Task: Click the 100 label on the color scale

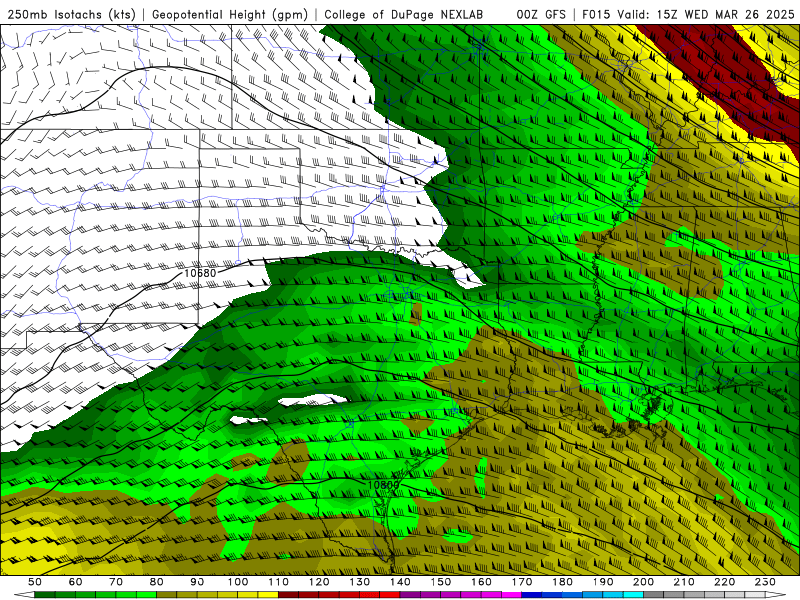Action: pyautogui.click(x=238, y=582)
